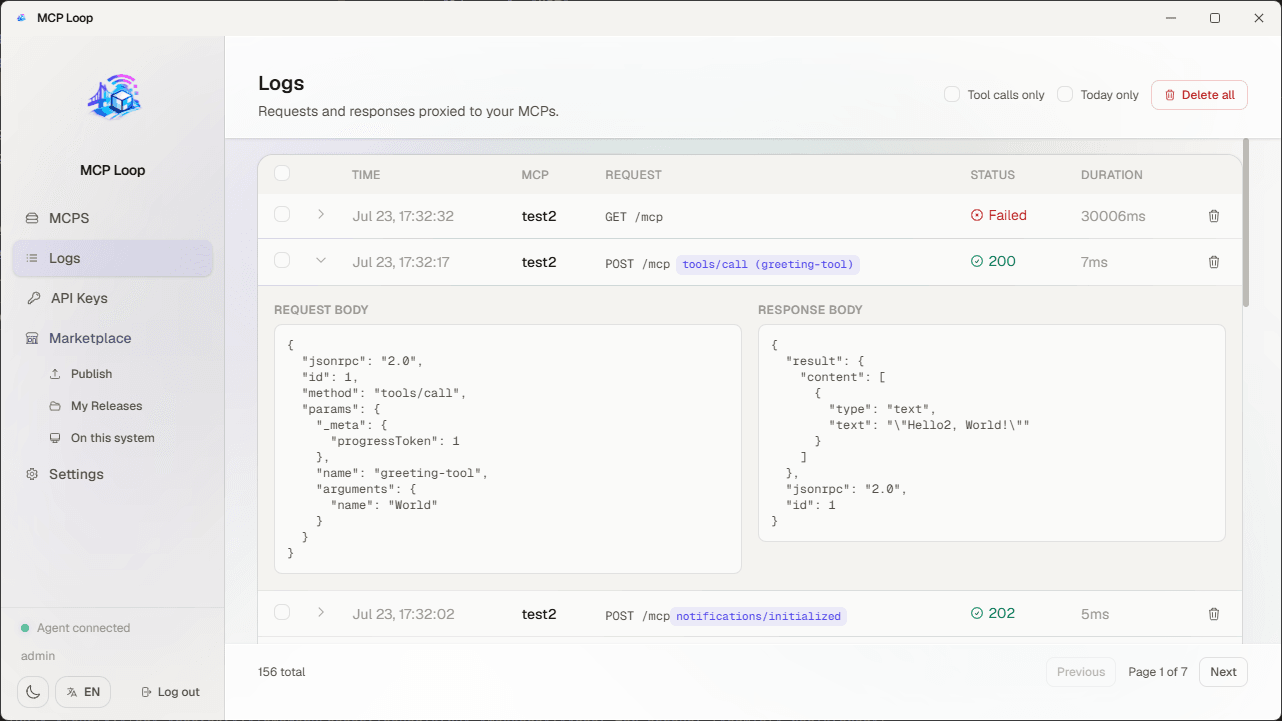This screenshot has height=721, width=1282.
Task: Expand the 17:32:02 notifications/initialized row
Action: [321, 613]
